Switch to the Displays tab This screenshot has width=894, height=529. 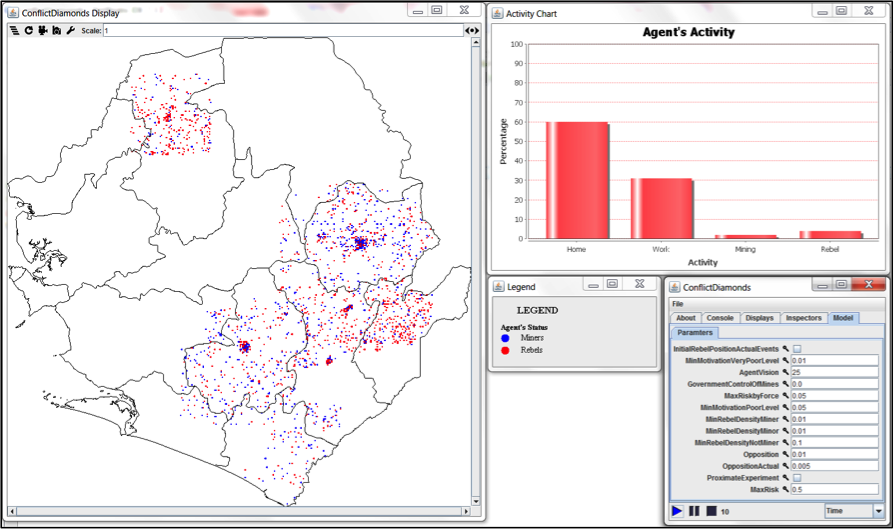point(759,318)
